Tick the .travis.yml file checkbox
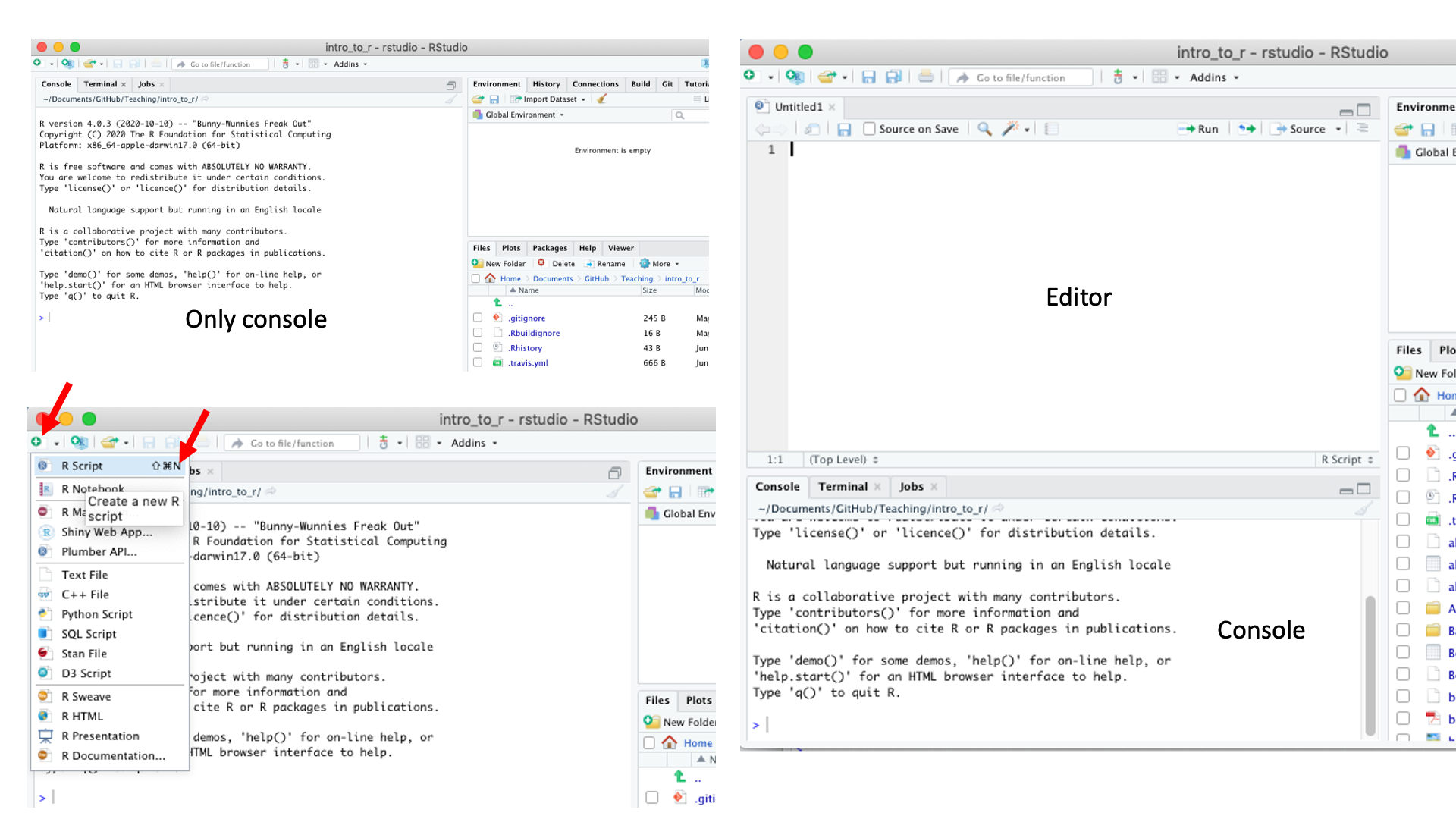This screenshot has width=1456, height=819. (x=478, y=362)
